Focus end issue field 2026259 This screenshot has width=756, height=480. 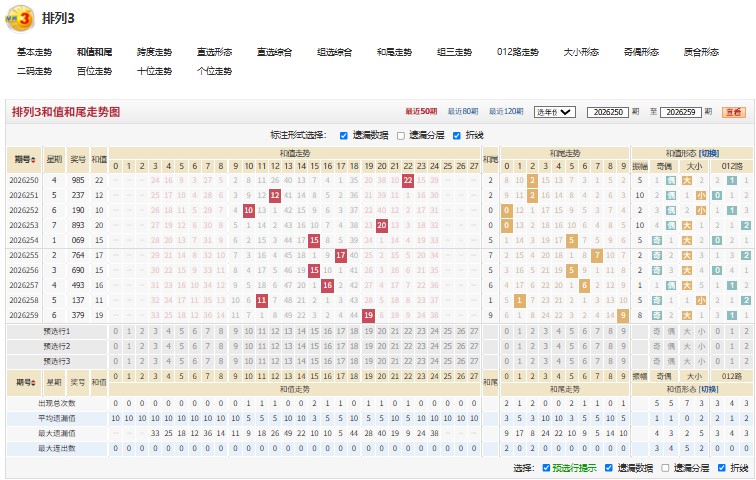(x=680, y=112)
